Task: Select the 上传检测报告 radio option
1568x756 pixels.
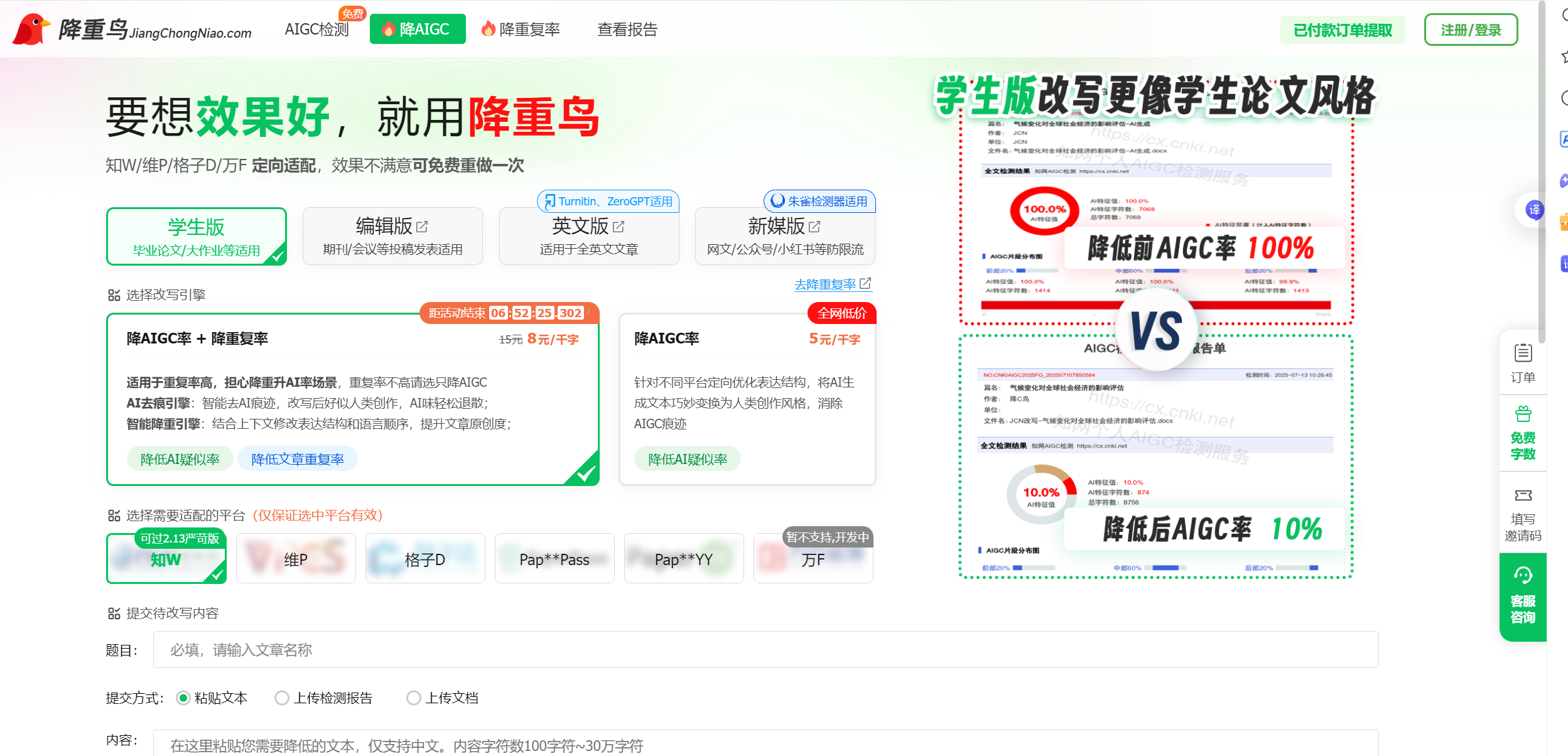Action: click(x=282, y=698)
